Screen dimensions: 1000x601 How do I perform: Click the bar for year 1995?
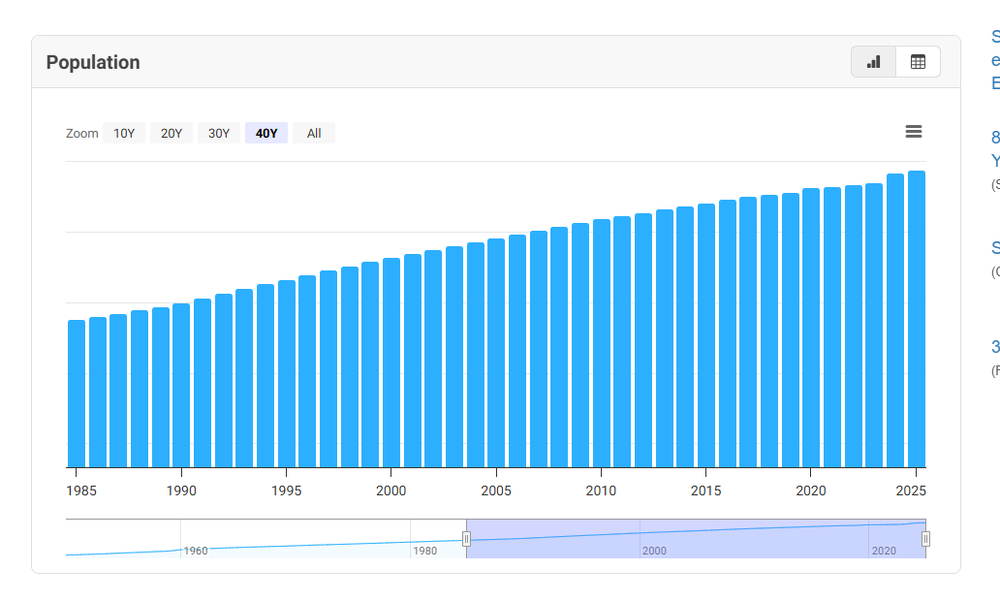[x=286, y=374]
